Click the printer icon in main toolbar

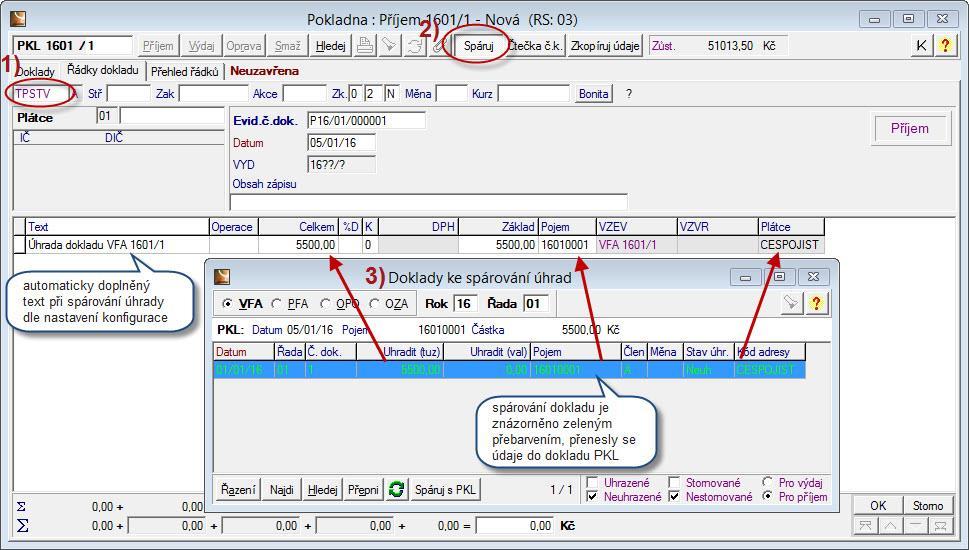(x=365, y=46)
